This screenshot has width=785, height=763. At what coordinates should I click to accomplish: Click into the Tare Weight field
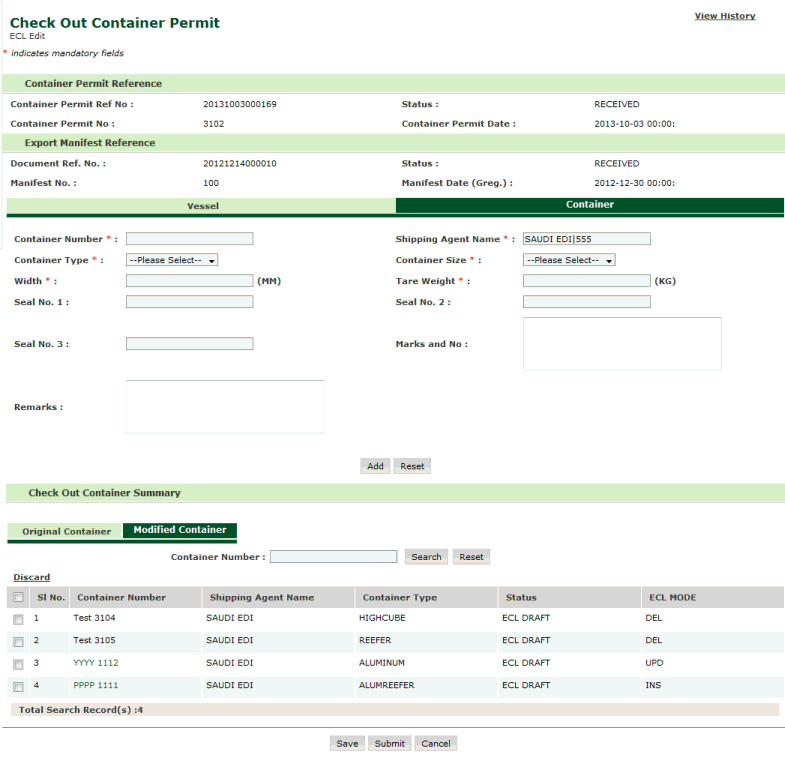pos(586,281)
